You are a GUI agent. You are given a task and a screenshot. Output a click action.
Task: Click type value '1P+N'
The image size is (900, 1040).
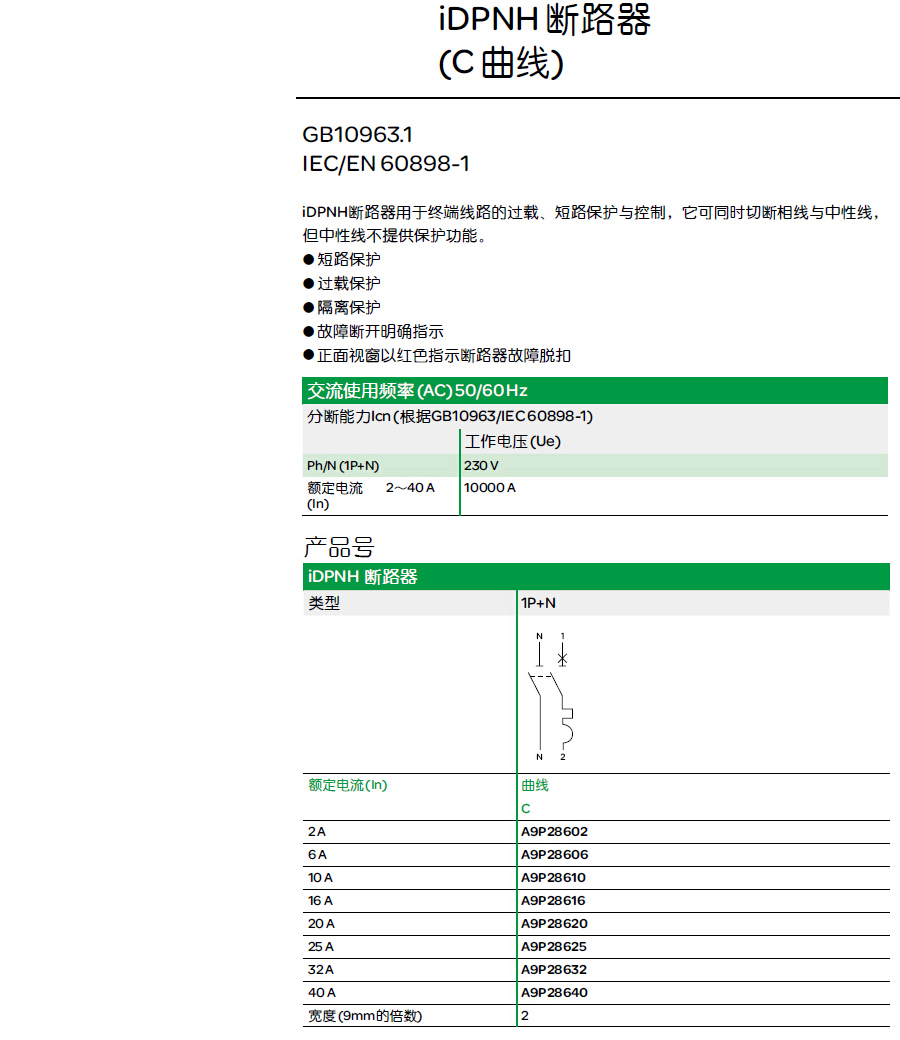[x=539, y=603]
